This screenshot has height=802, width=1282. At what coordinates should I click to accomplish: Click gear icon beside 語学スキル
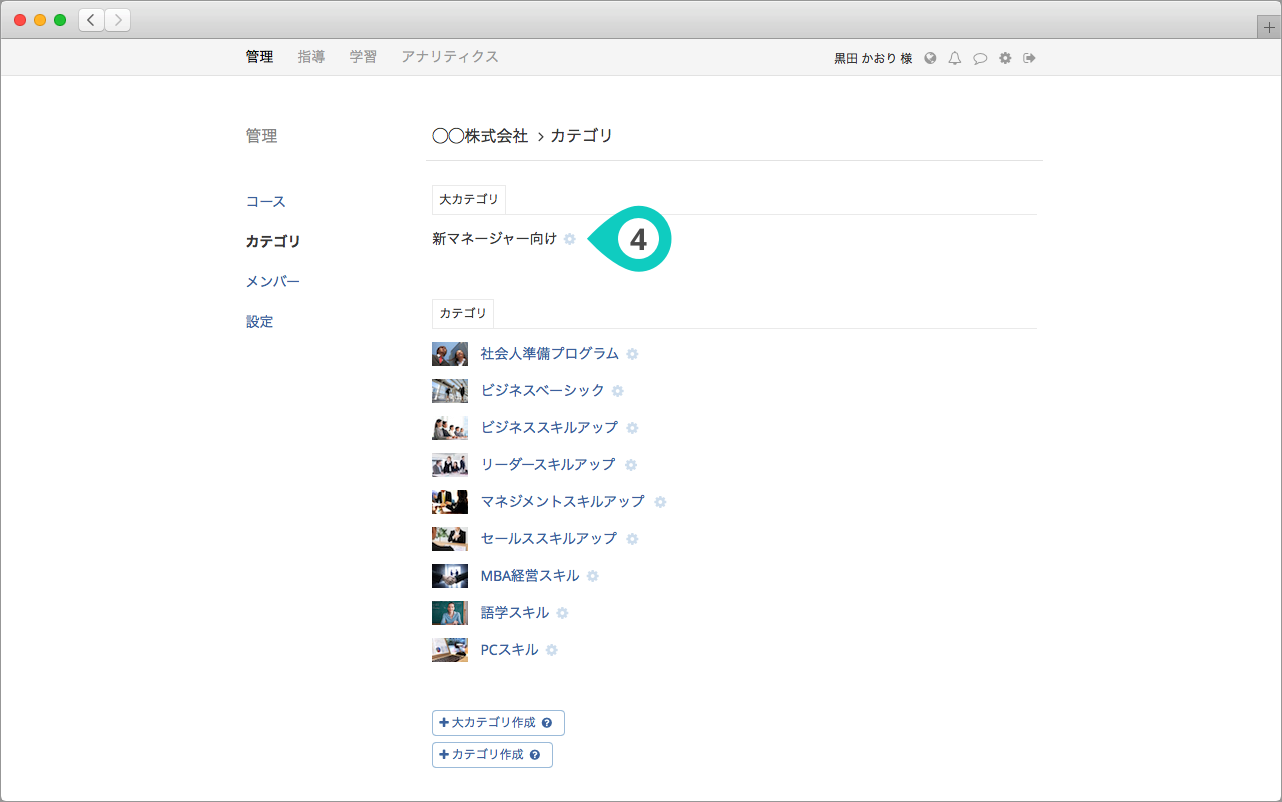click(x=562, y=613)
